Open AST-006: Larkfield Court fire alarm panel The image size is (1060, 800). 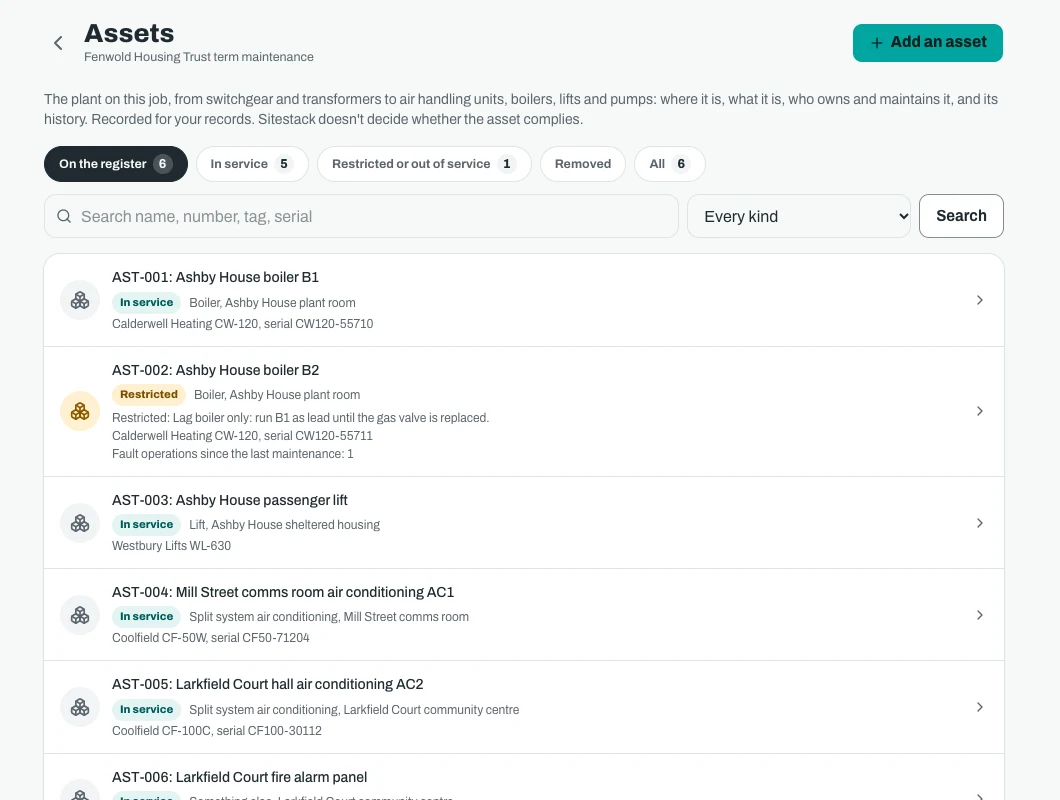point(524,777)
